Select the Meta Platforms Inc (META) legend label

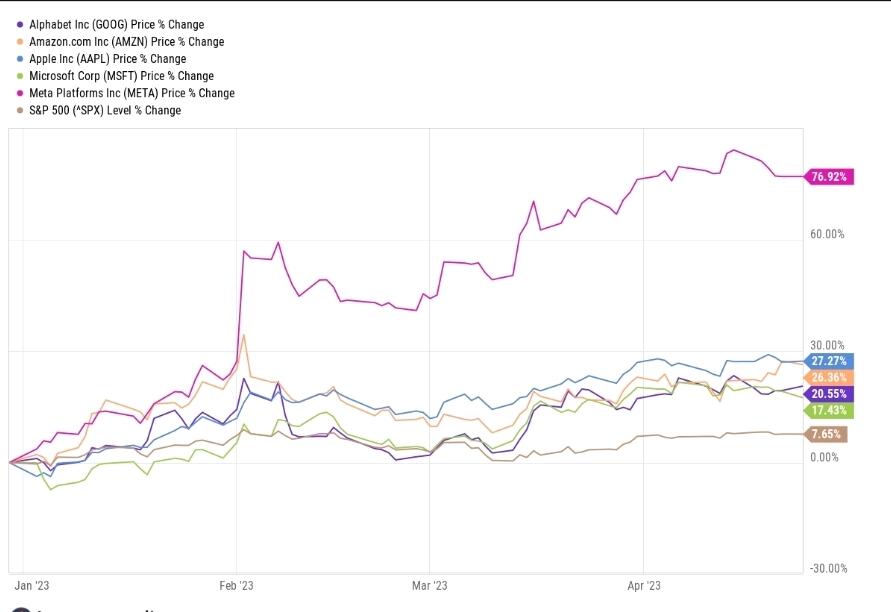pyautogui.click(x=132, y=93)
